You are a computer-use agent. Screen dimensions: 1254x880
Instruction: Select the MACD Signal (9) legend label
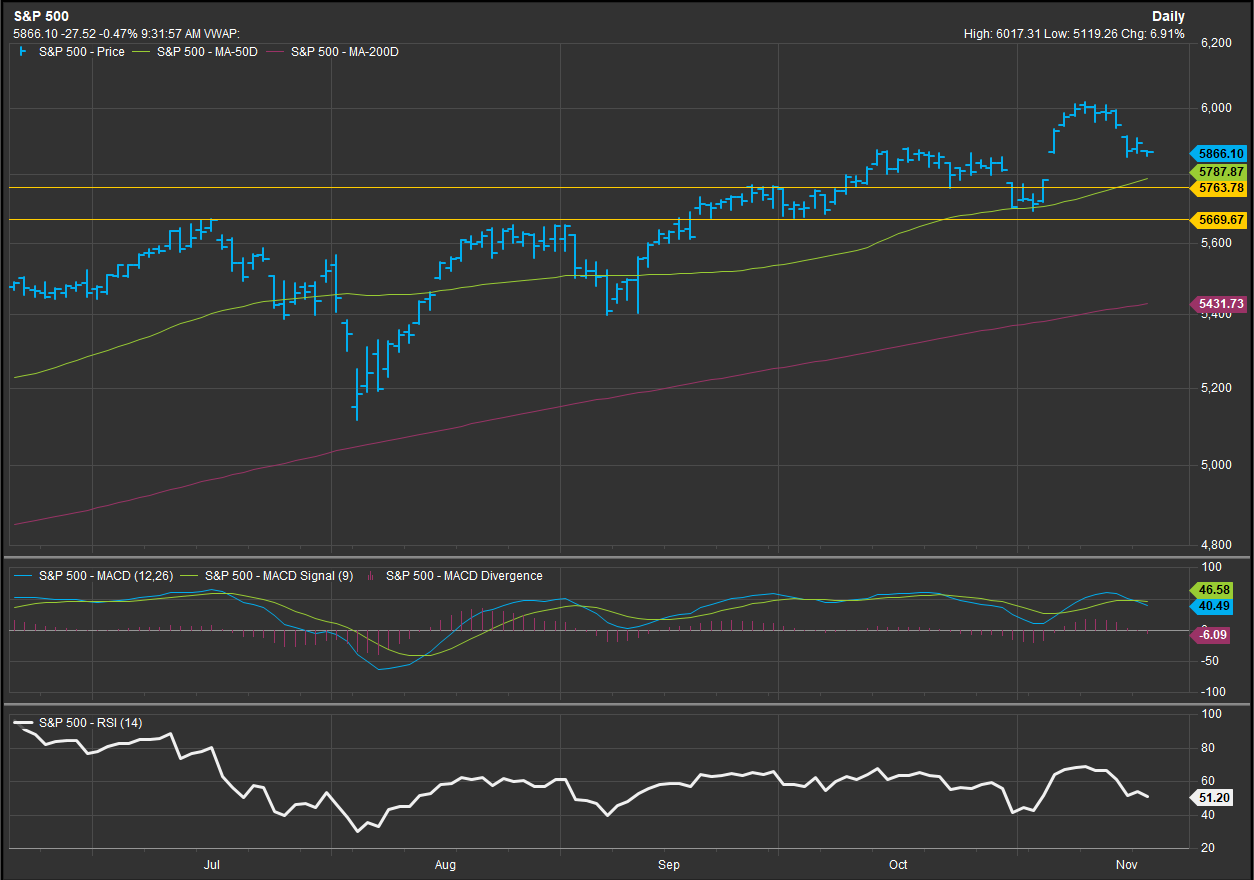278,575
